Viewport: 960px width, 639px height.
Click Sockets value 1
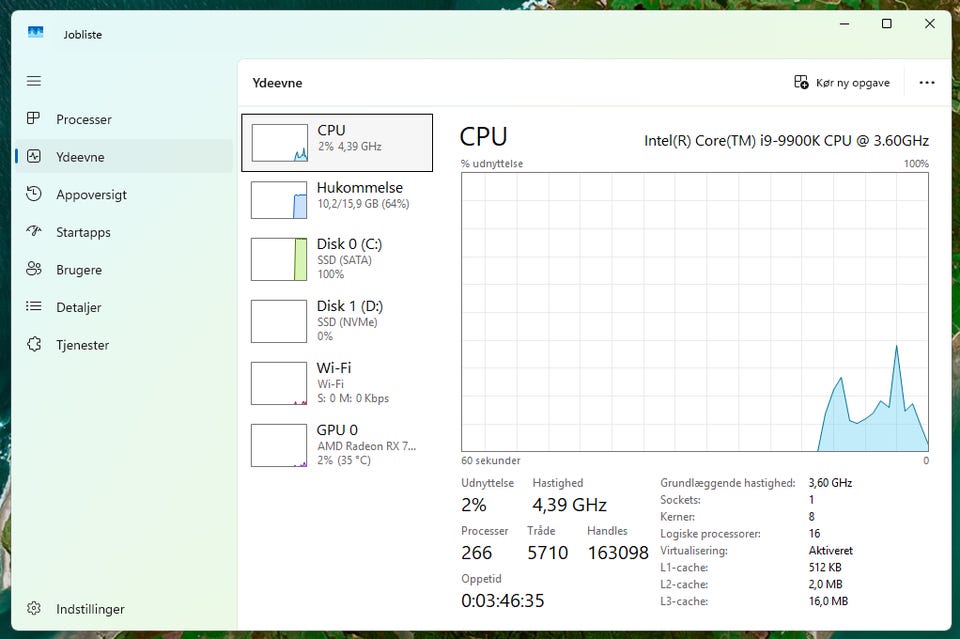pyautogui.click(x=811, y=500)
